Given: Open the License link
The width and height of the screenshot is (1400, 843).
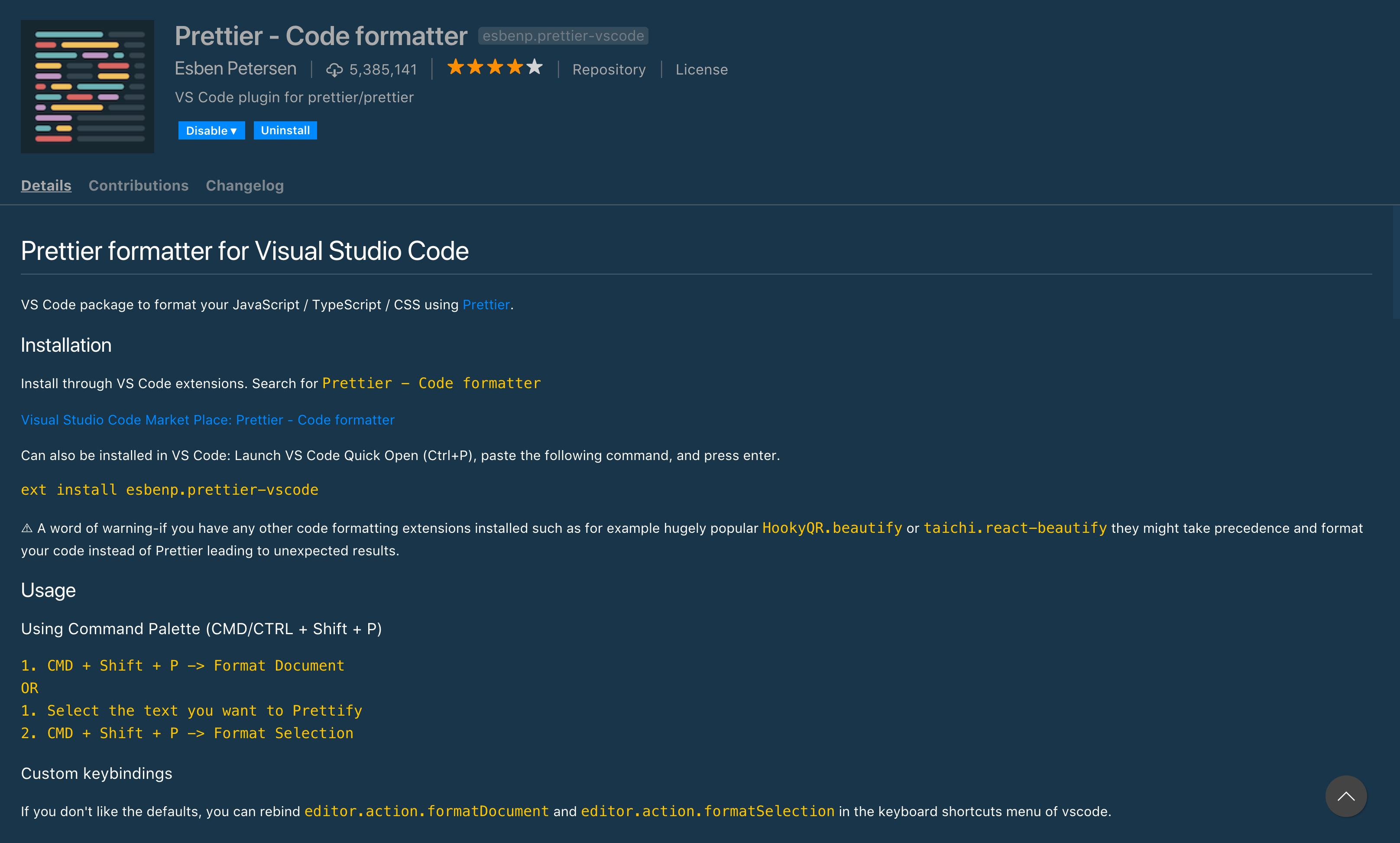Looking at the screenshot, I should [701, 70].
